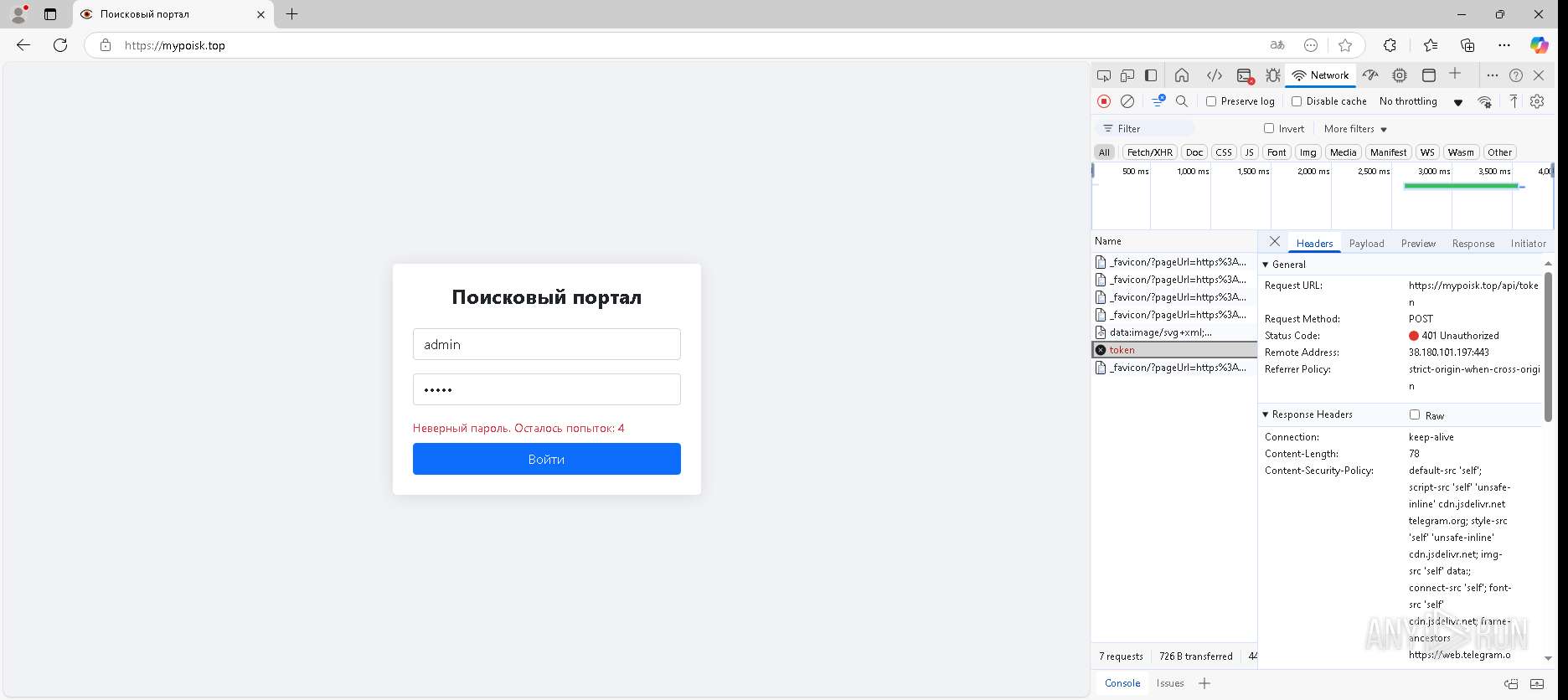Open a new browser tab

click(291, 14)
